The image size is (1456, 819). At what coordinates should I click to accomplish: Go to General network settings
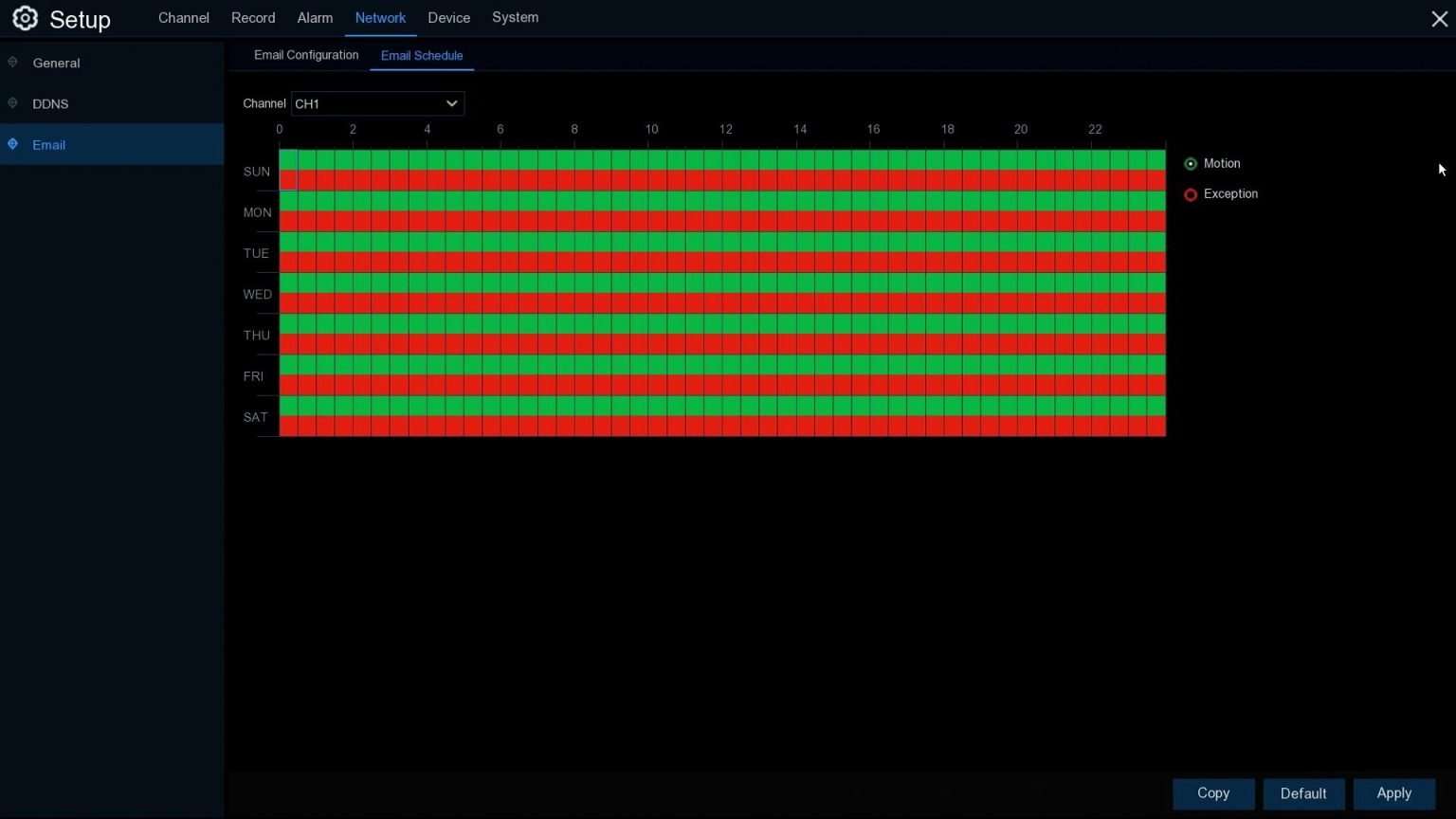[112, 63]
